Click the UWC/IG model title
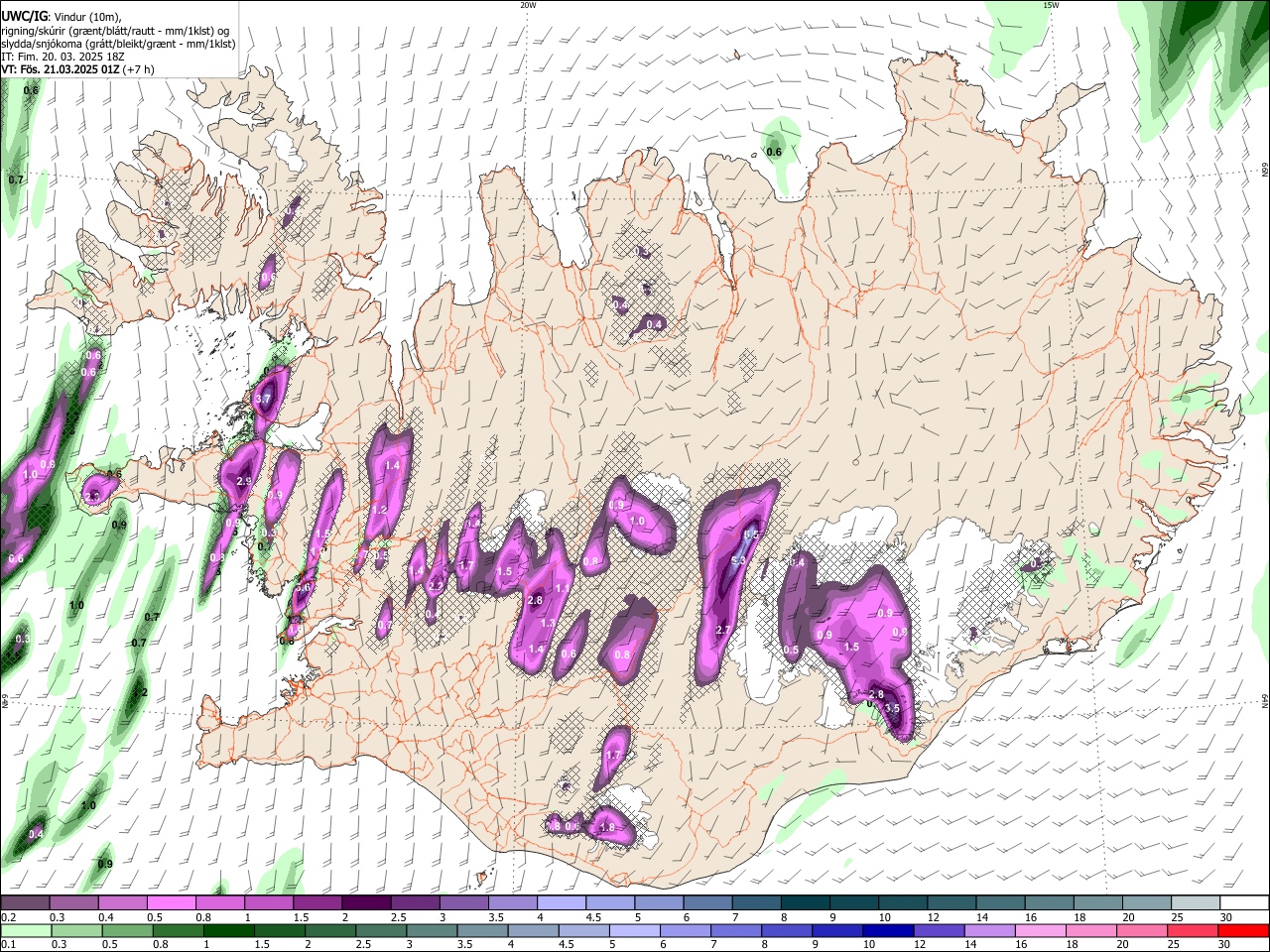 coord(25,16)
